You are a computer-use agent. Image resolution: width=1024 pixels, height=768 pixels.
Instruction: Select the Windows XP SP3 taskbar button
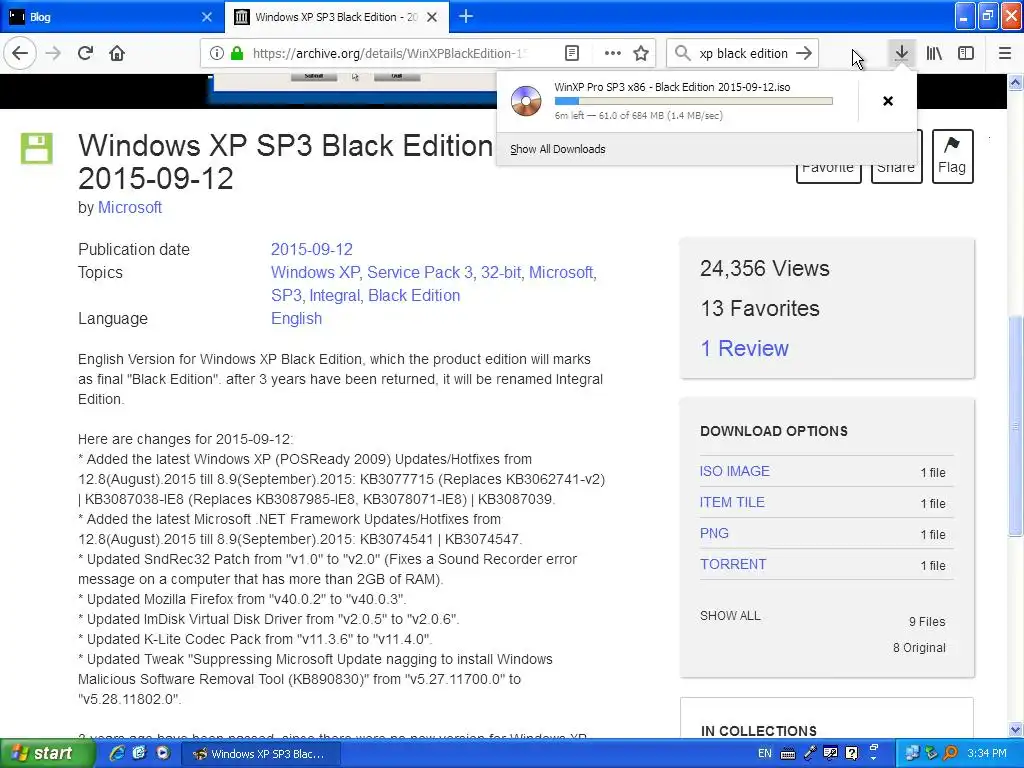[x=260, y=754]
